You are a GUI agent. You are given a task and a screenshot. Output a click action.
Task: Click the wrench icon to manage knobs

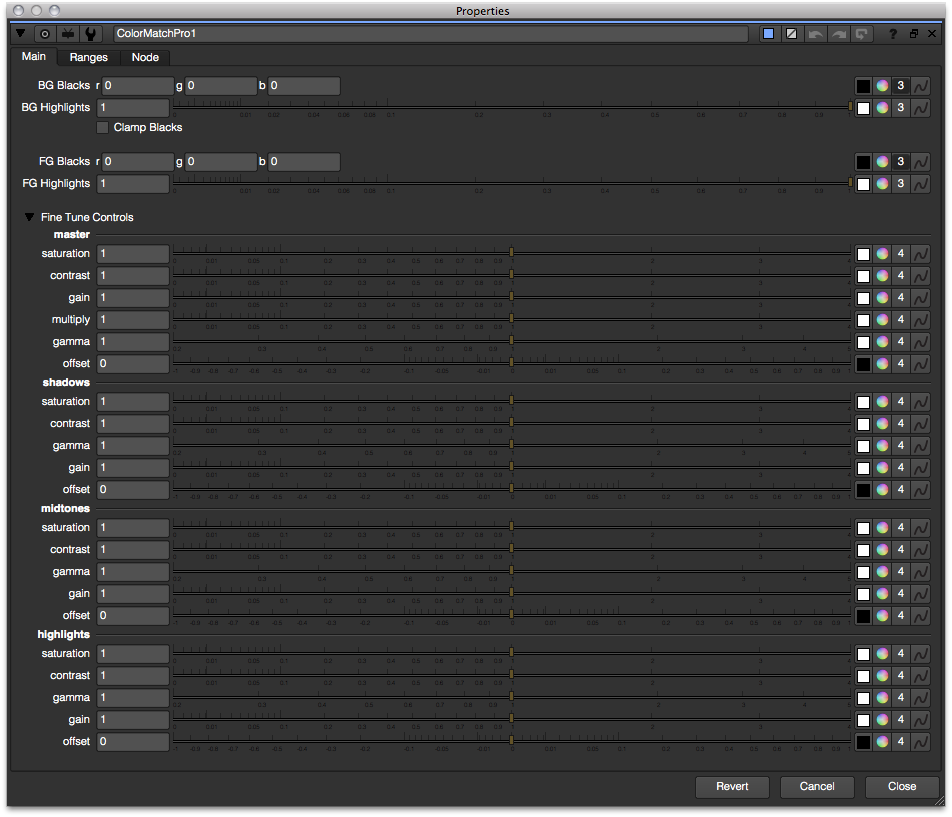[x=90, y=34]
